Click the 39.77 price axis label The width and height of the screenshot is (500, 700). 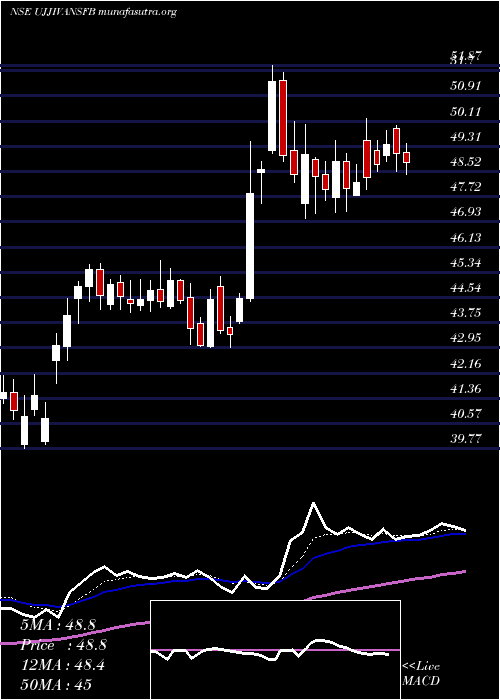[x=466, y=438]
